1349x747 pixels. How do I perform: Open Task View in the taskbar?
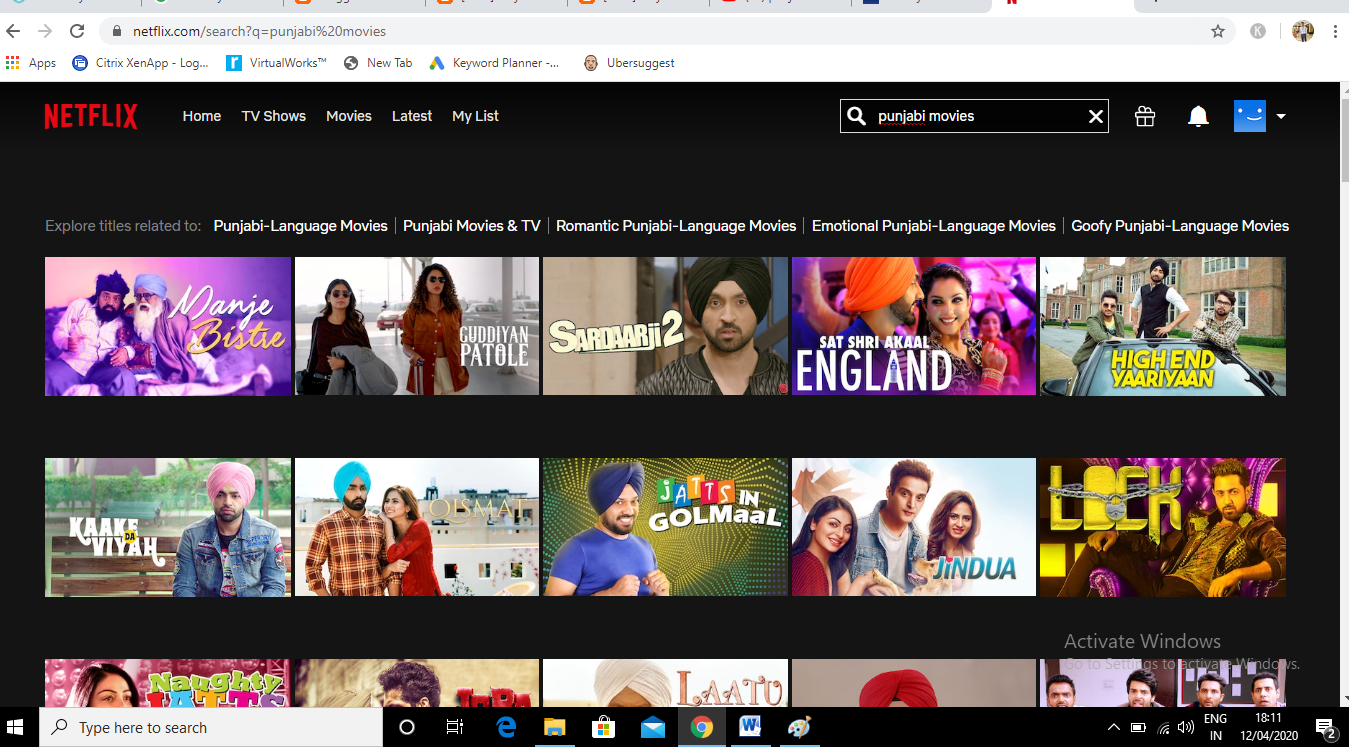click(455, 727)
